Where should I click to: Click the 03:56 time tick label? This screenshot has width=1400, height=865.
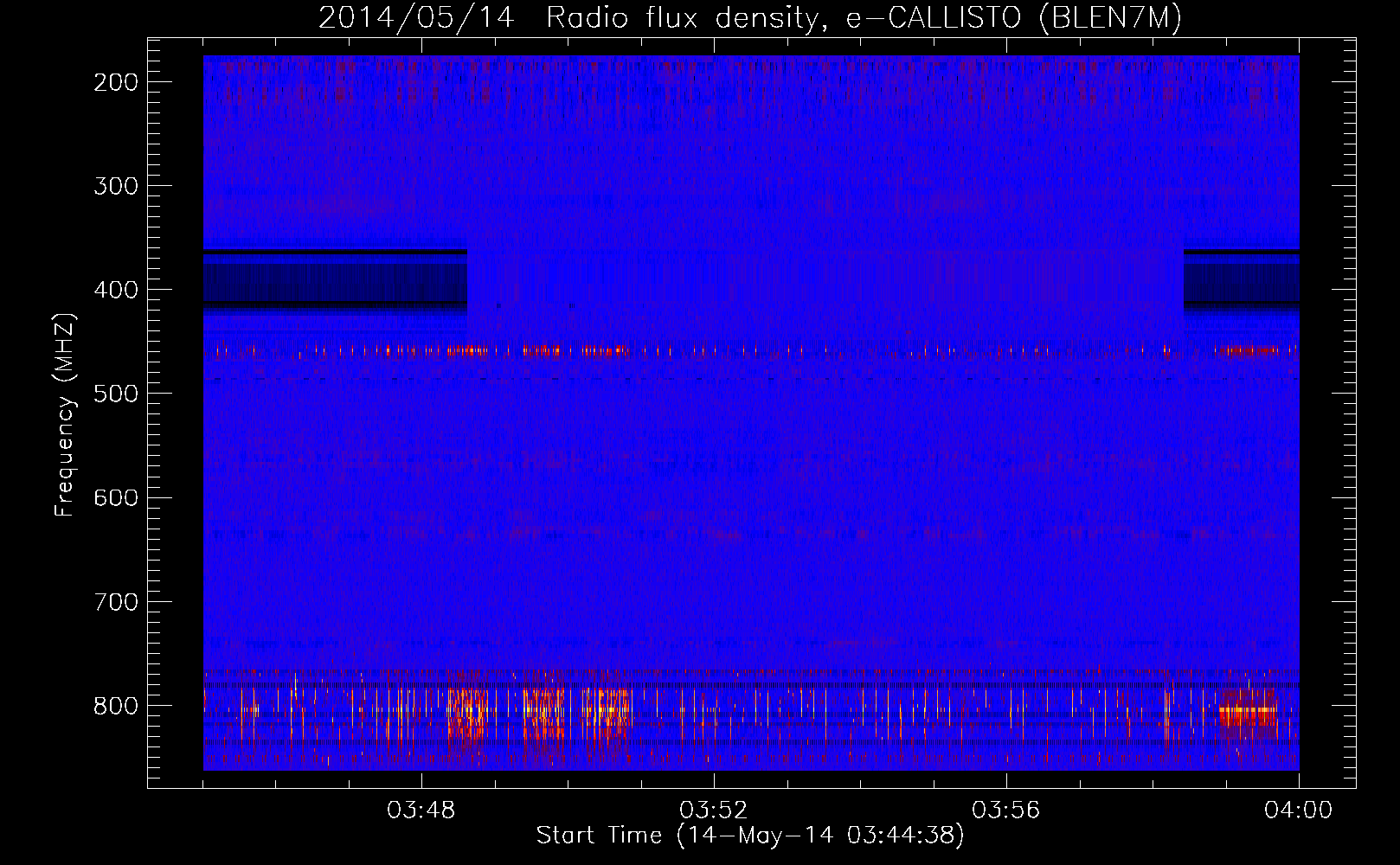pyautogui.click(x=1006, y=811)
